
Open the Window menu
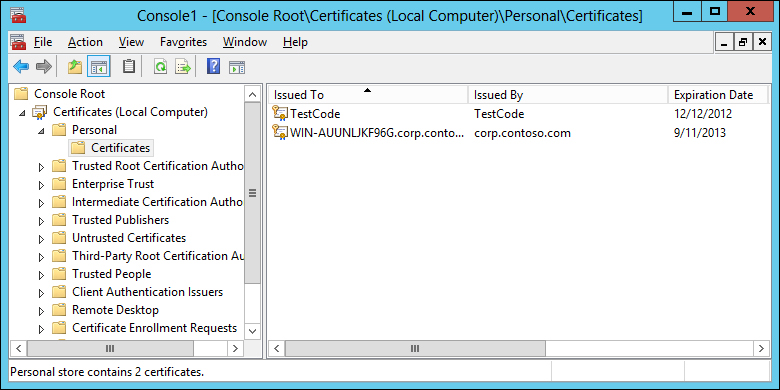click(245, 42)
